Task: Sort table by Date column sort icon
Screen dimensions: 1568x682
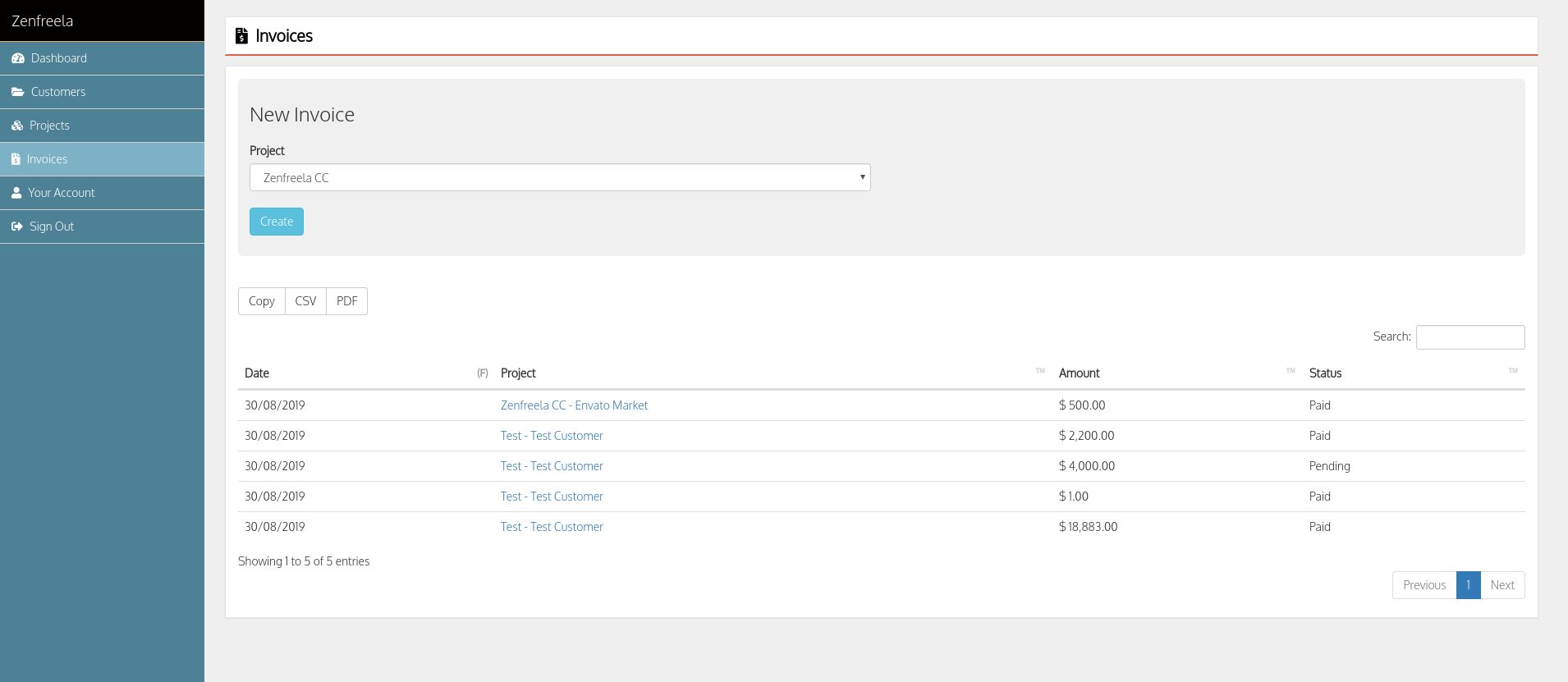Action: 482,373
